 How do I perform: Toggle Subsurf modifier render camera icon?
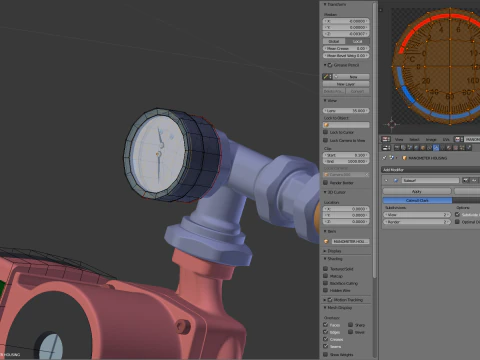466,180
